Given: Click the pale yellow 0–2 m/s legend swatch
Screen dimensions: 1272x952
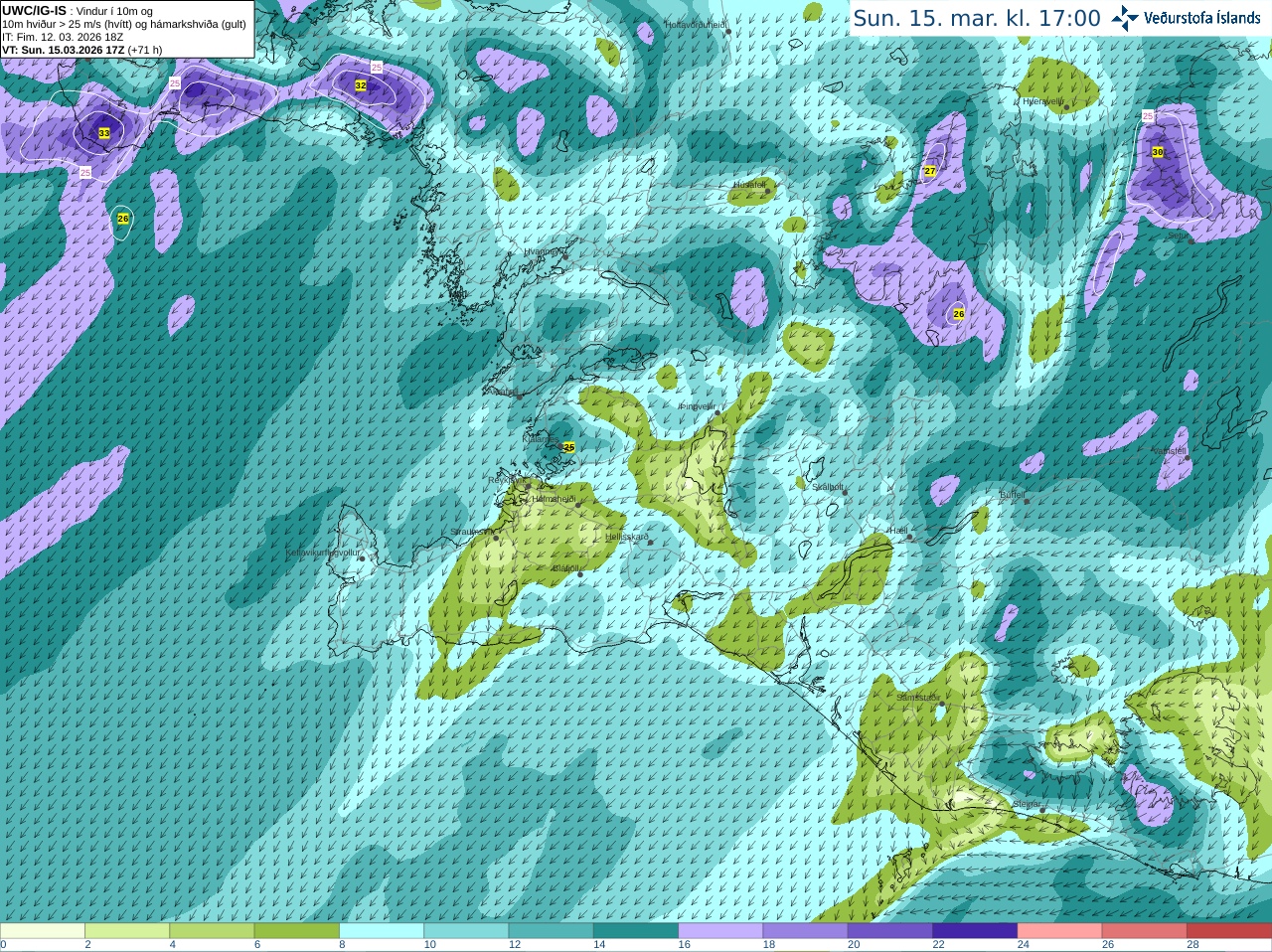Looking at the screenshot, I should 43,931.
